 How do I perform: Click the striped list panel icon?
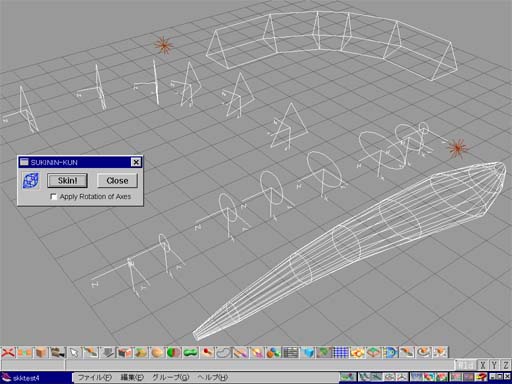[290, 352]
